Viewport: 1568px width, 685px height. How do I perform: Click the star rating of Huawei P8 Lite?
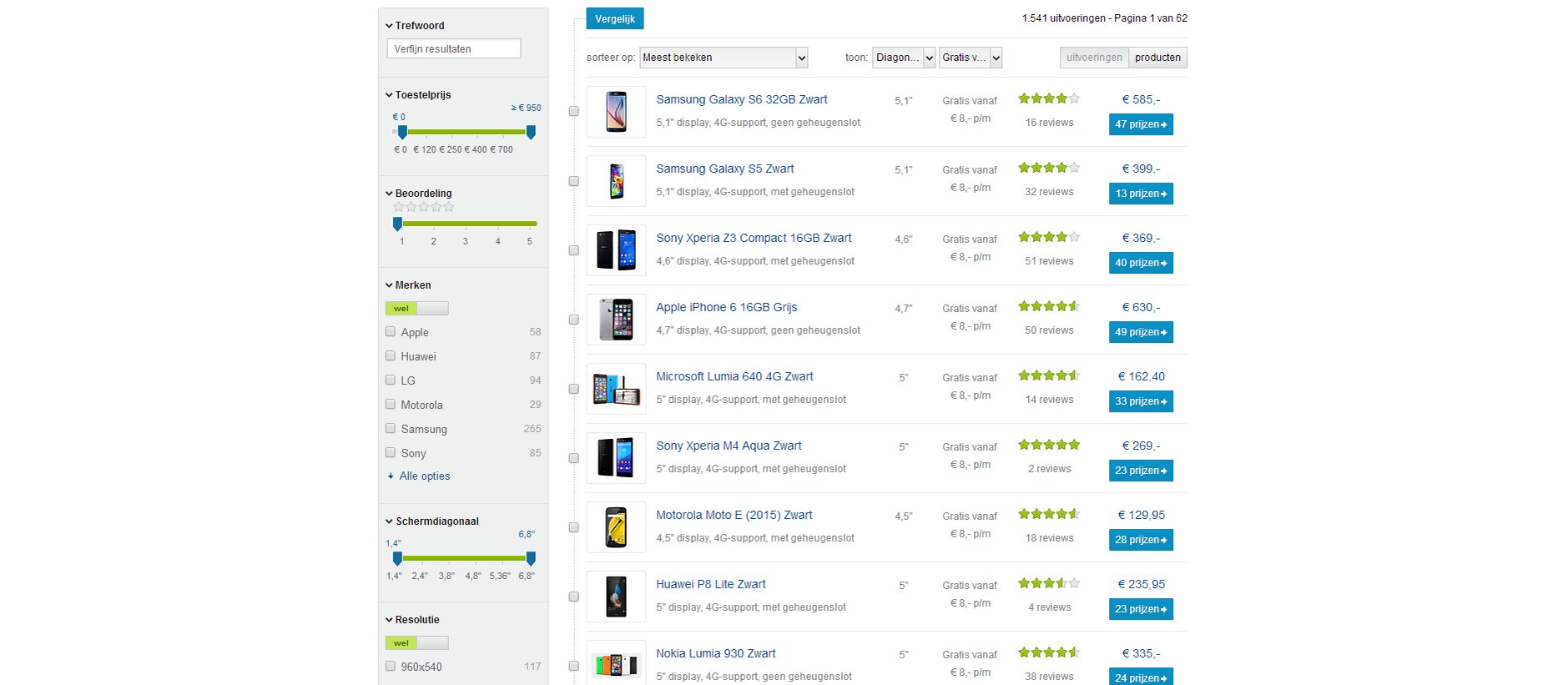click(1049, 583)
